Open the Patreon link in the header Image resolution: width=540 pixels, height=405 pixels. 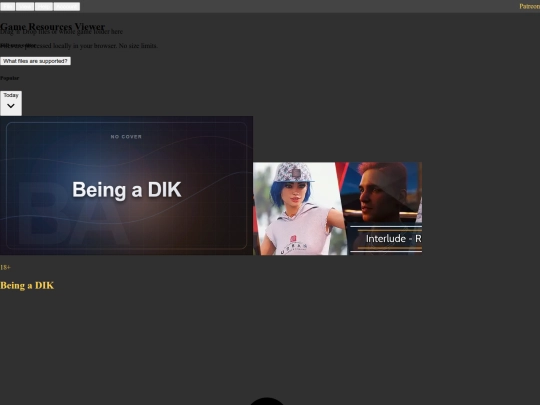point(529,7)
